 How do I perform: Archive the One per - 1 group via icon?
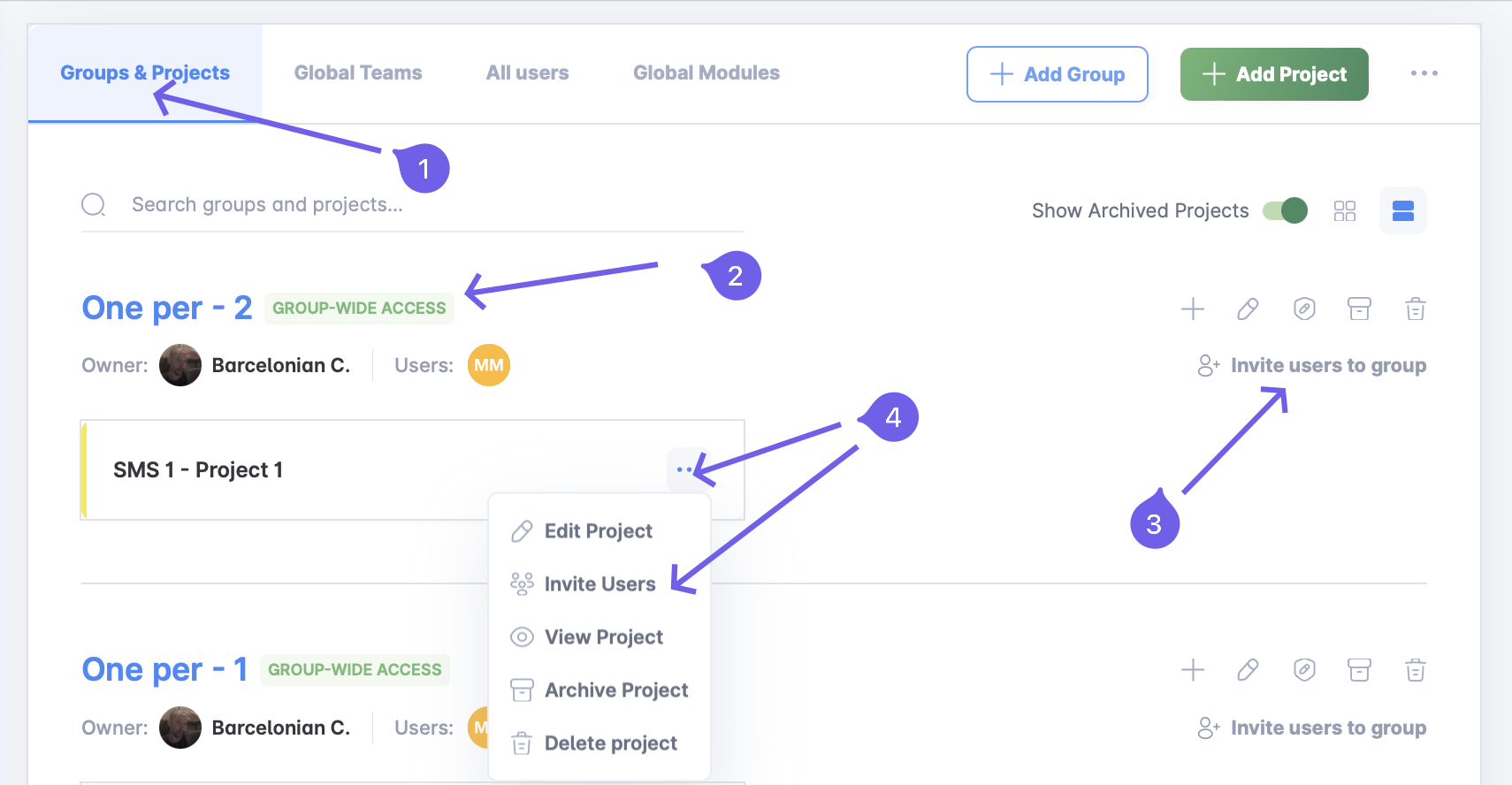(x=1359, y=670)
